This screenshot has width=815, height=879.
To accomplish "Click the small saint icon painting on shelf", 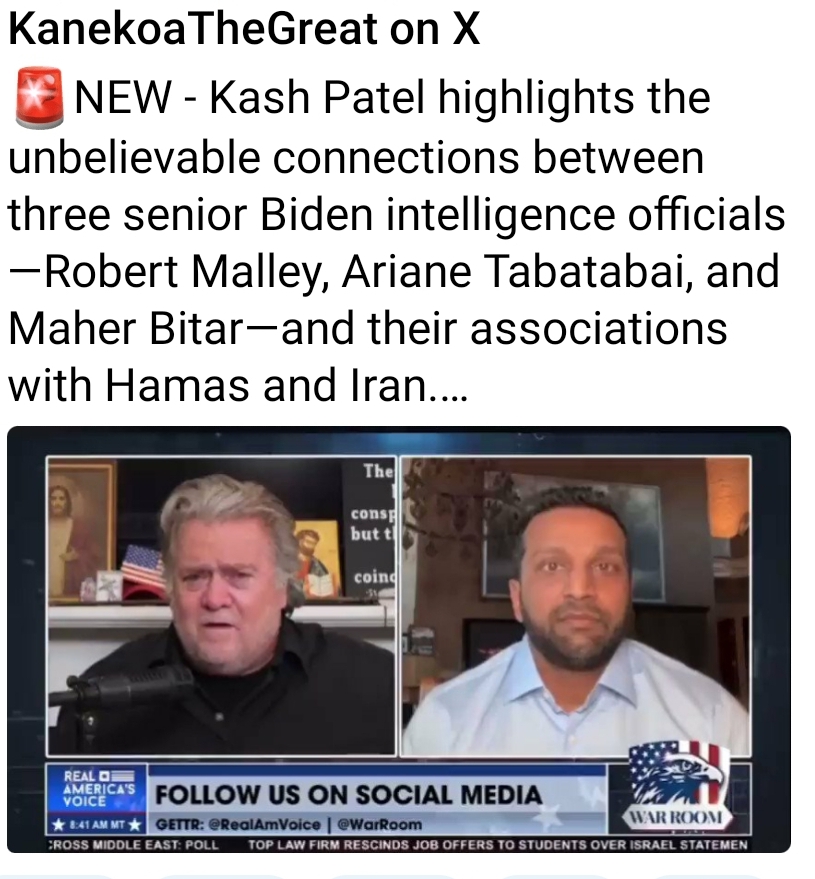I will click(317, 557).
